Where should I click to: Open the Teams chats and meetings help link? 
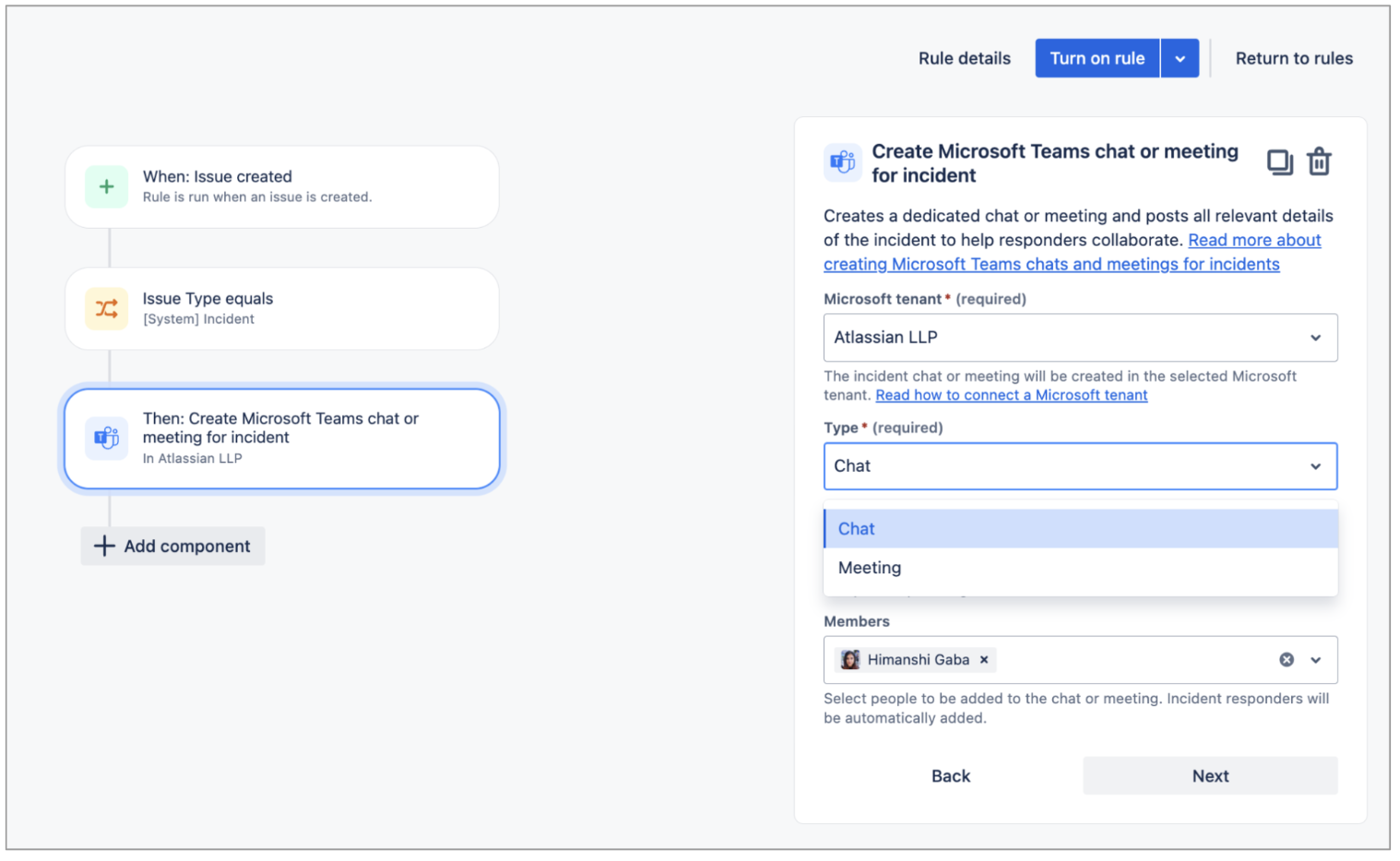click(1073, 253)
